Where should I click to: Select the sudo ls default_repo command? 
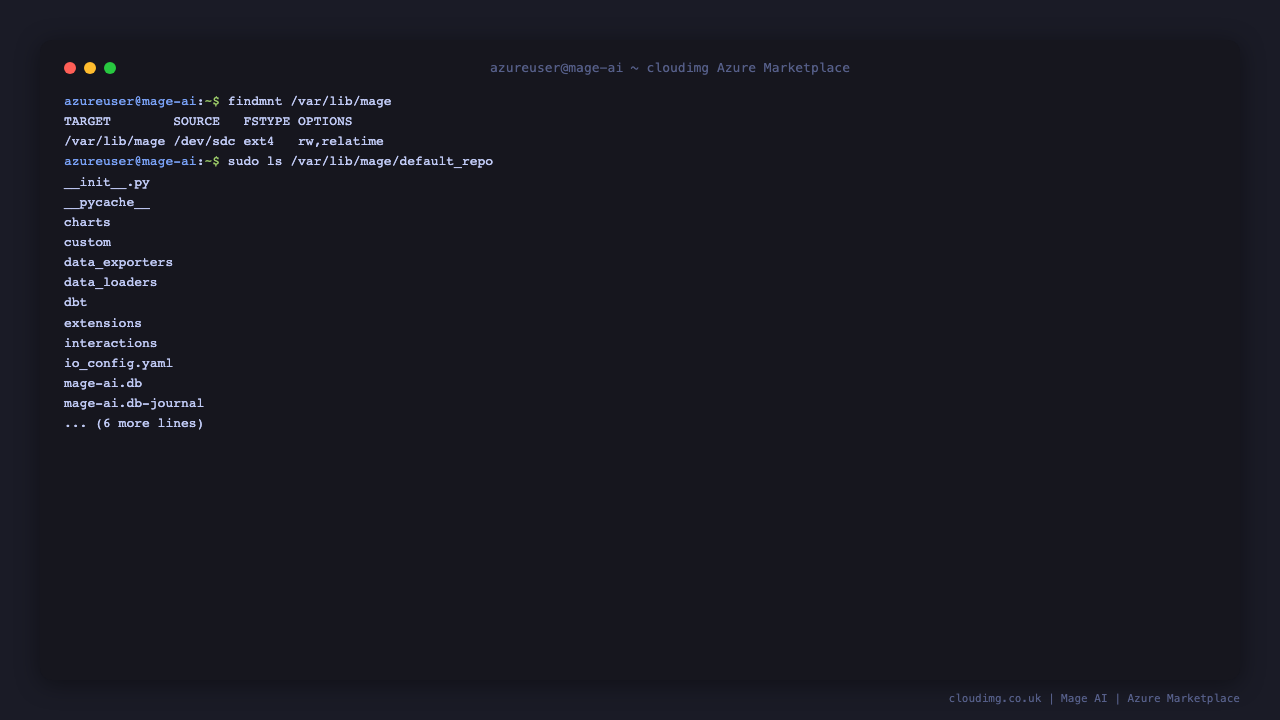point(361,161)
